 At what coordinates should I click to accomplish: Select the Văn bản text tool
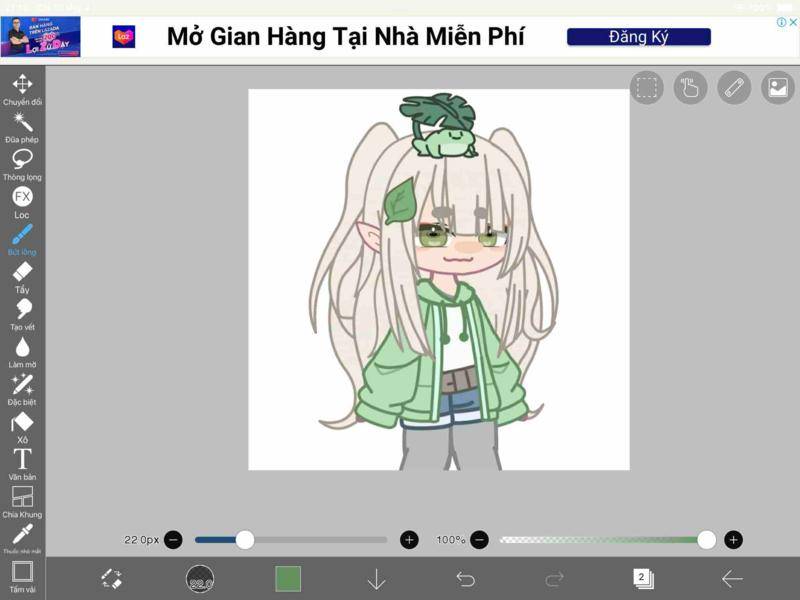coord(22,465)
